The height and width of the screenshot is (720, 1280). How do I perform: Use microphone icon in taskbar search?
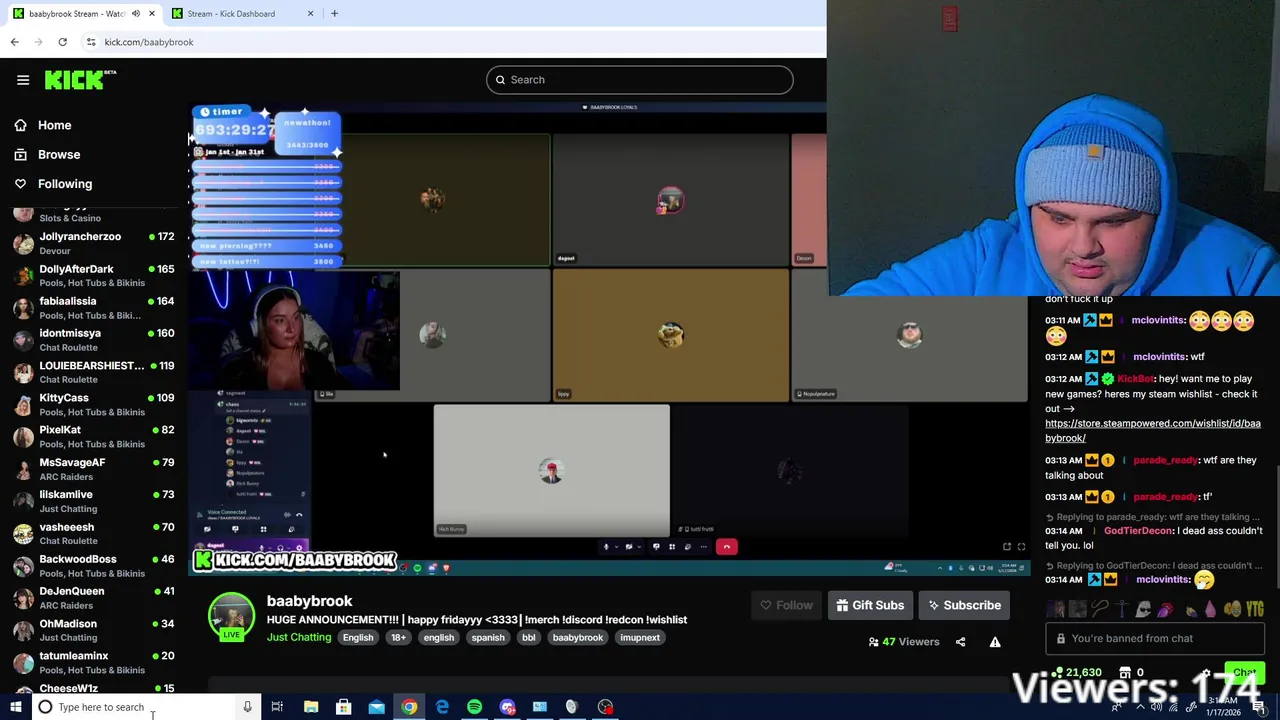(x=247, y=707)
